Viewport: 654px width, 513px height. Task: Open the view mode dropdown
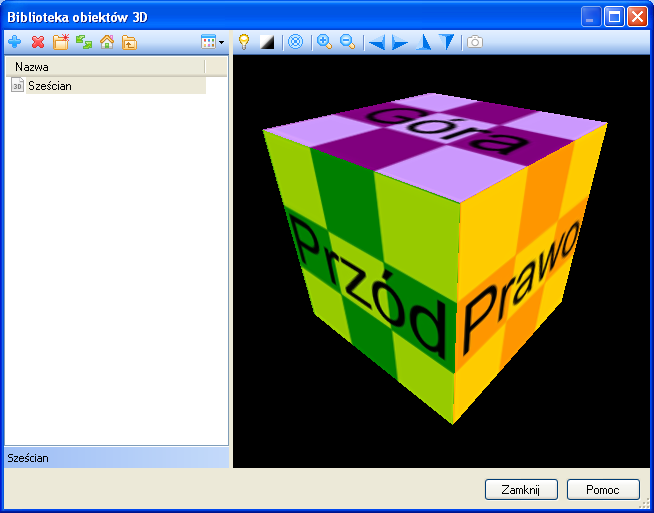coord(212,42)
